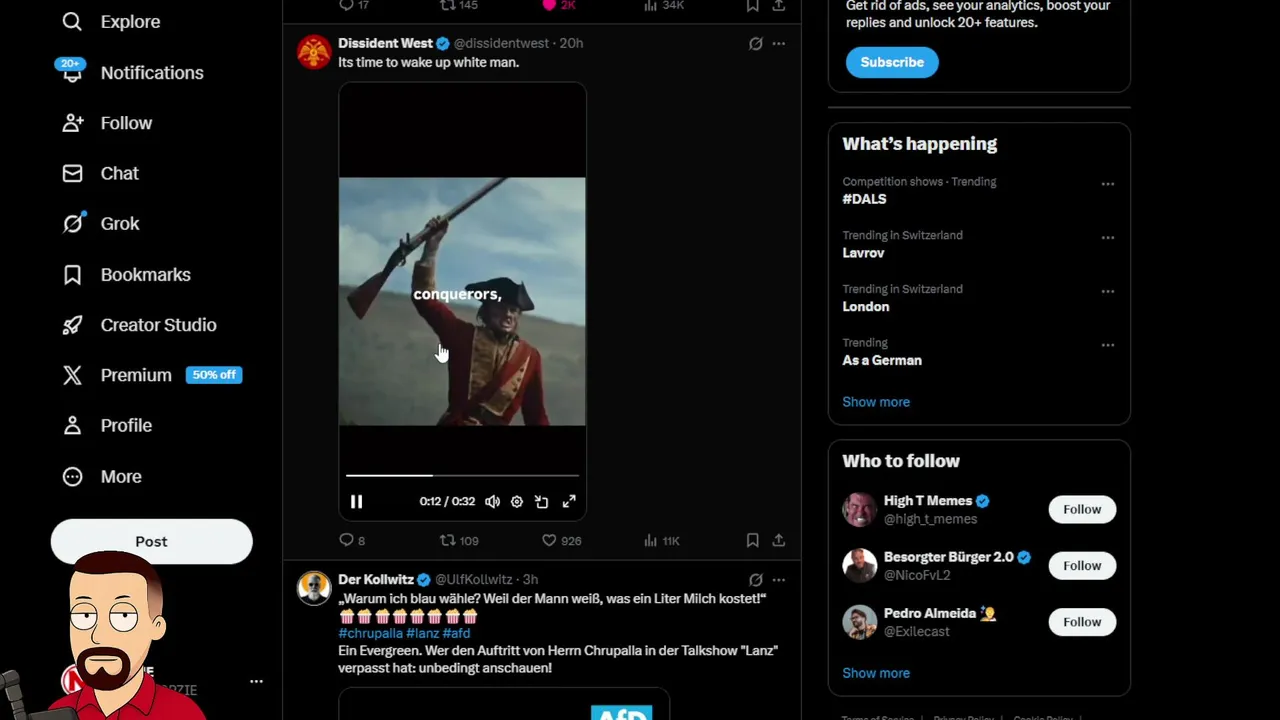Screen dimensions: 1280x720
Task: Share the Dissident West post
Action: [778, 541]
